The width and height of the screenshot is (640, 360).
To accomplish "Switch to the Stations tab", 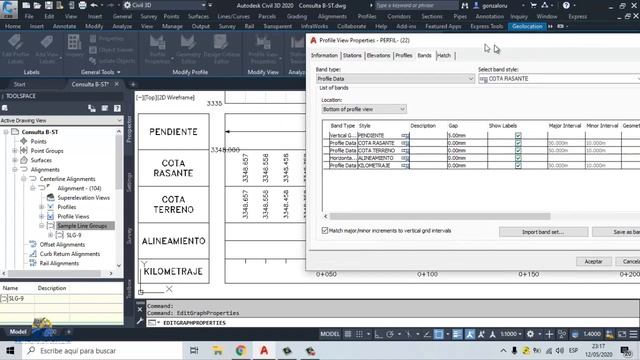I will pos(352,56).
